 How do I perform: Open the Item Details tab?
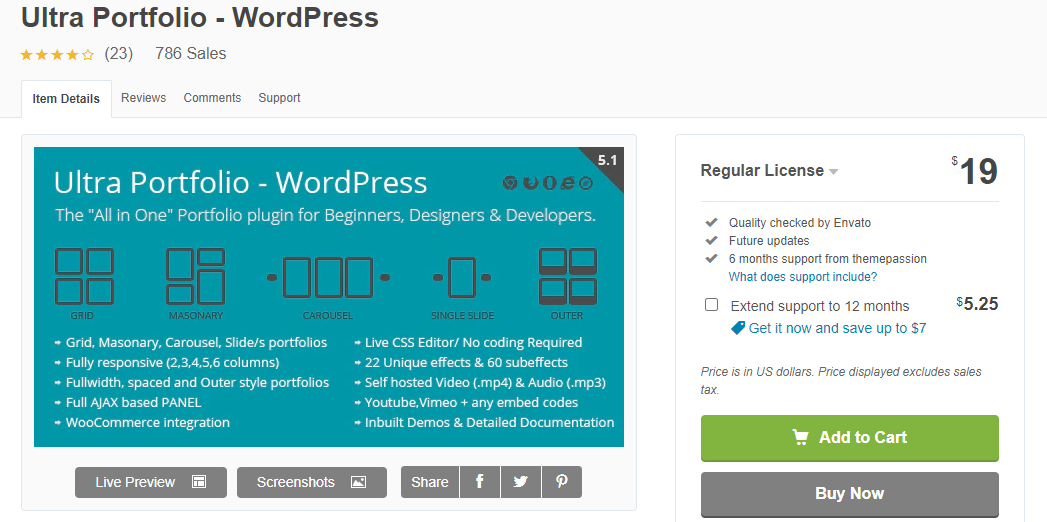(x=66, y=99)
